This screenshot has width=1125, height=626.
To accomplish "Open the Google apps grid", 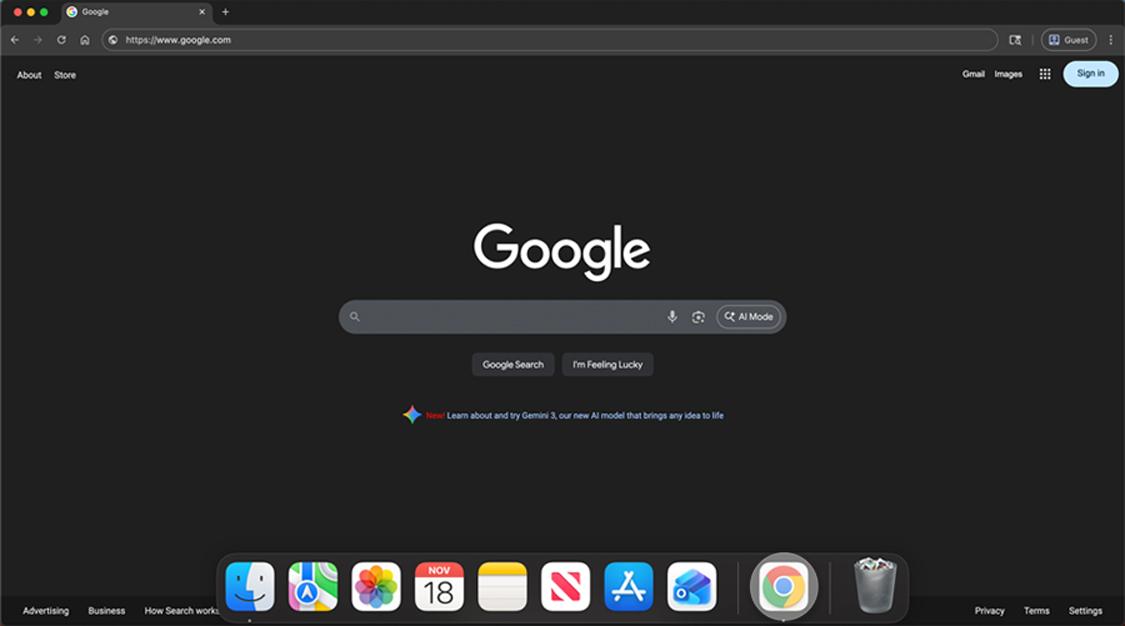I will pos(1044,73).
